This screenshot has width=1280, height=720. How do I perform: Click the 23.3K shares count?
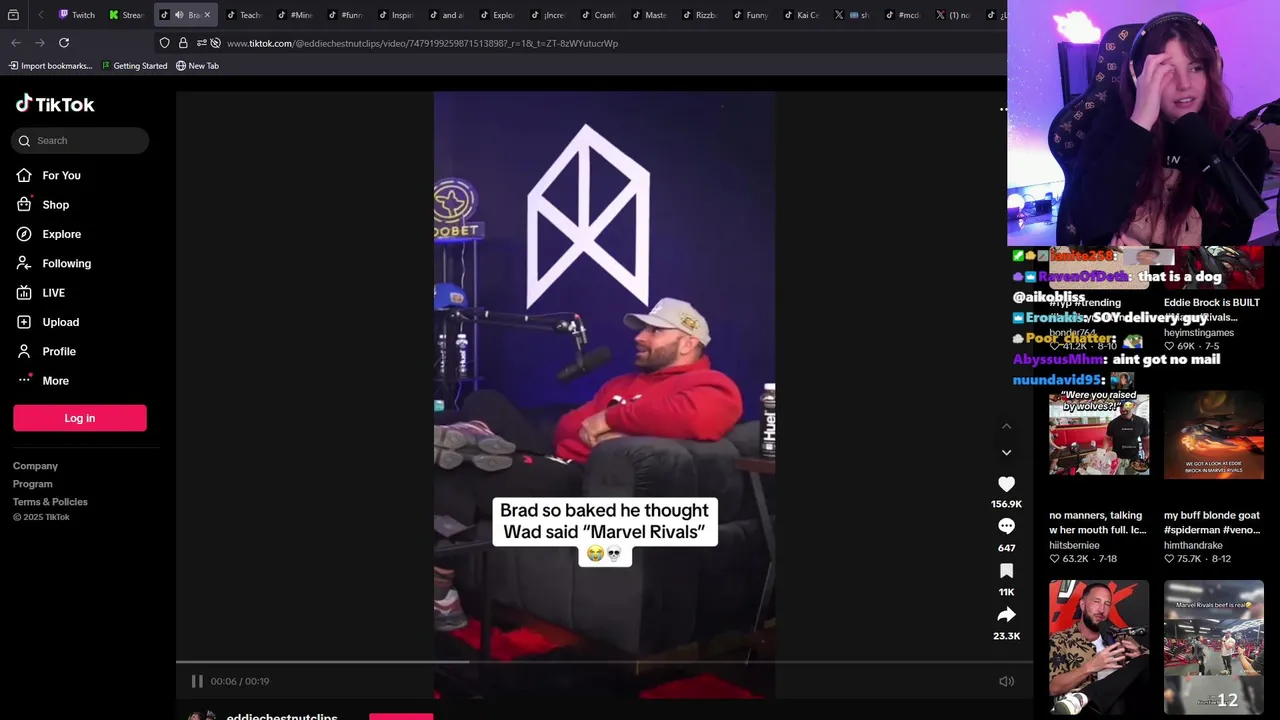click(1006, 636)
